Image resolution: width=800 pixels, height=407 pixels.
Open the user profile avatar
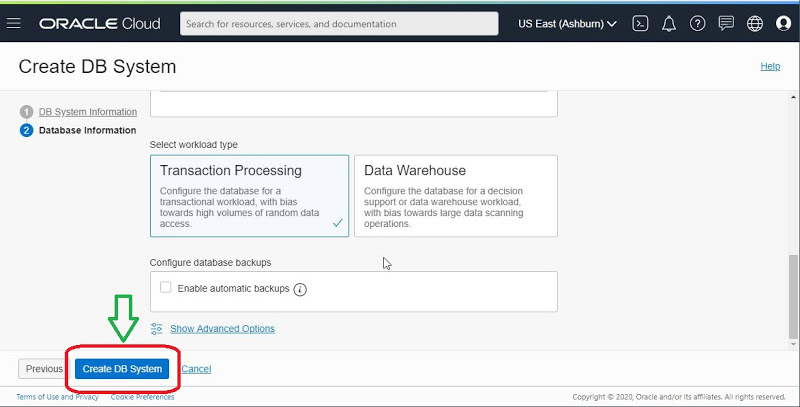coord(783,22)
